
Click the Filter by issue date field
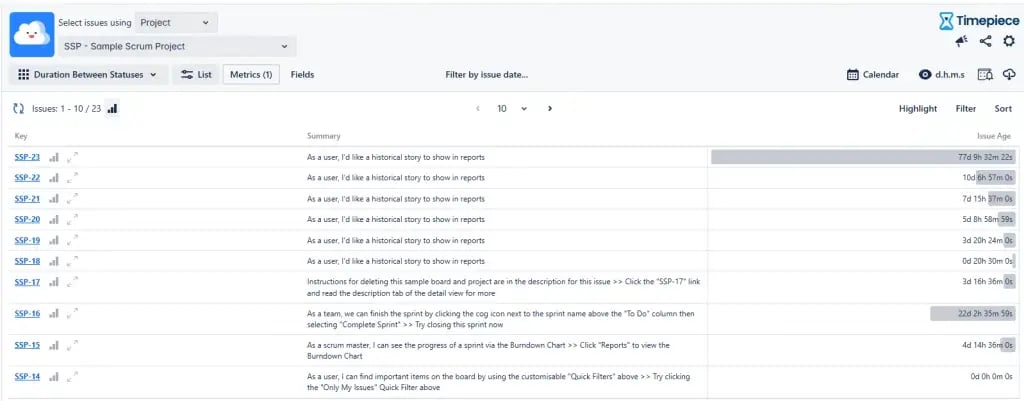click(486, 75)
